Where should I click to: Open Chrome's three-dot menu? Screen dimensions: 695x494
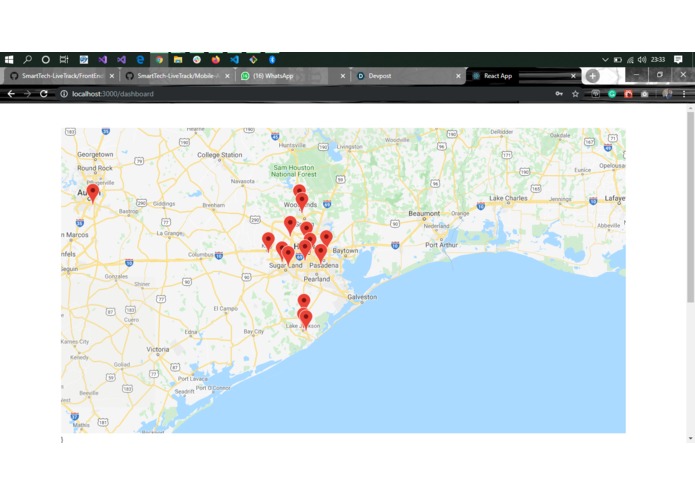point(684,93)
